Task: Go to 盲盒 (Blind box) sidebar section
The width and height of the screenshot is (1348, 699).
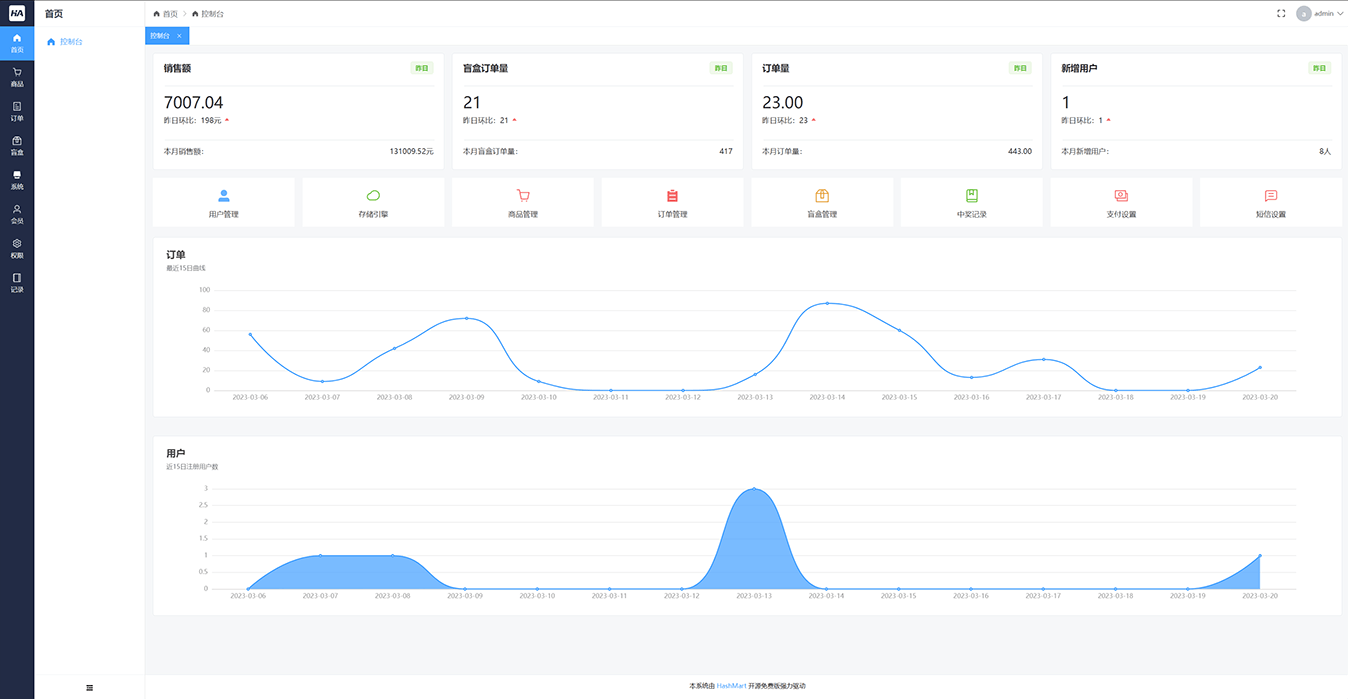Action: [x=17, y=146]
